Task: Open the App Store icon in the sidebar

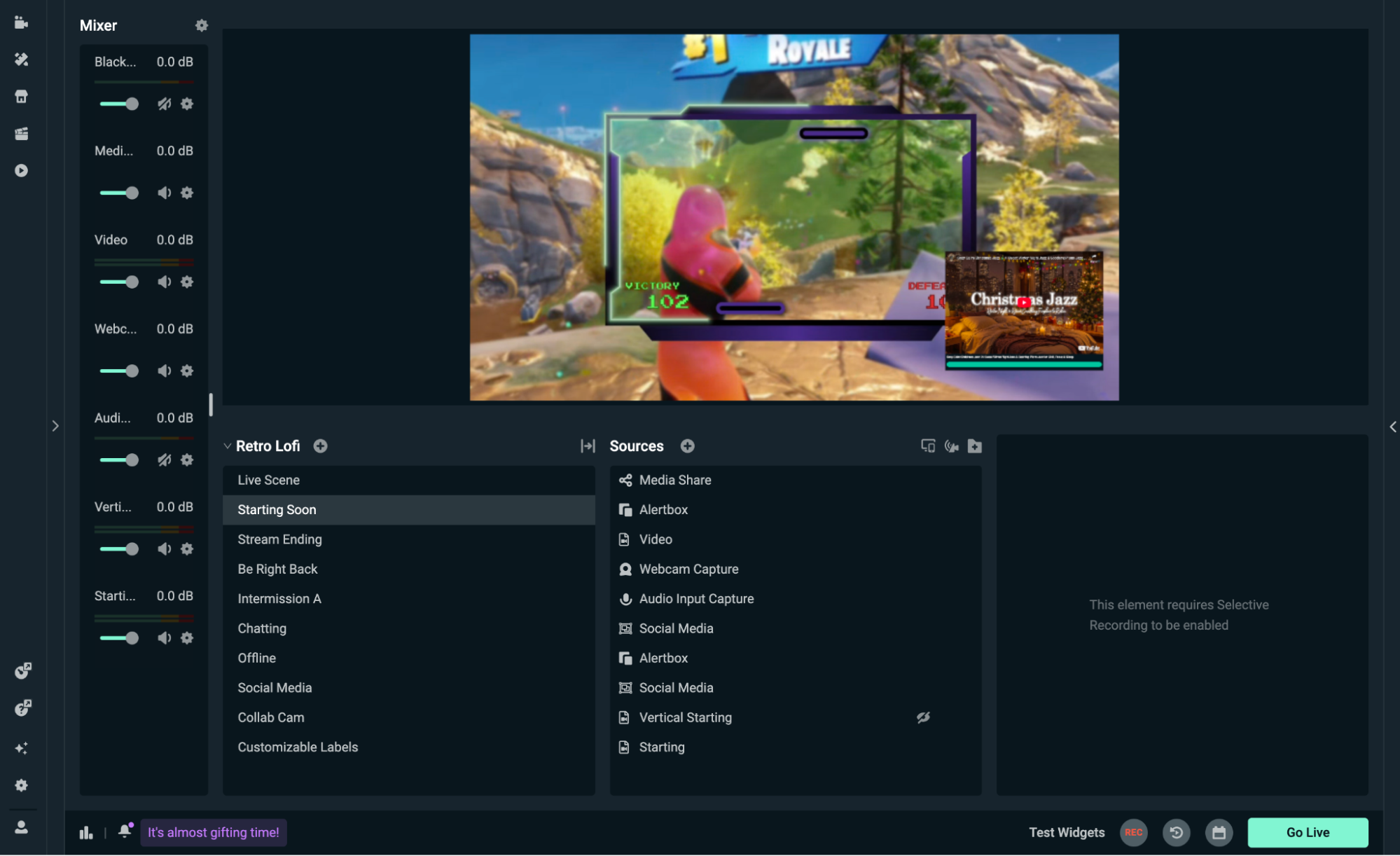Action: [21, 97]
